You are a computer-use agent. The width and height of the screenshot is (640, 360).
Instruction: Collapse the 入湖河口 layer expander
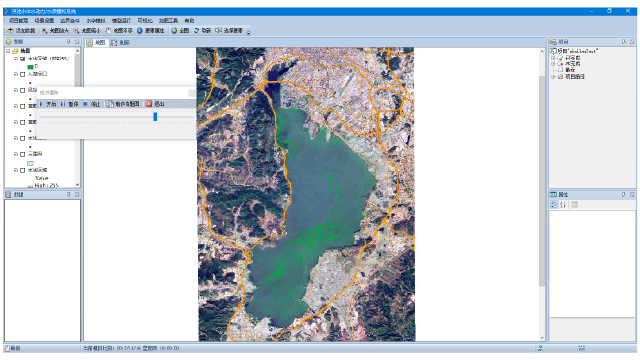[x=16, y=74]
